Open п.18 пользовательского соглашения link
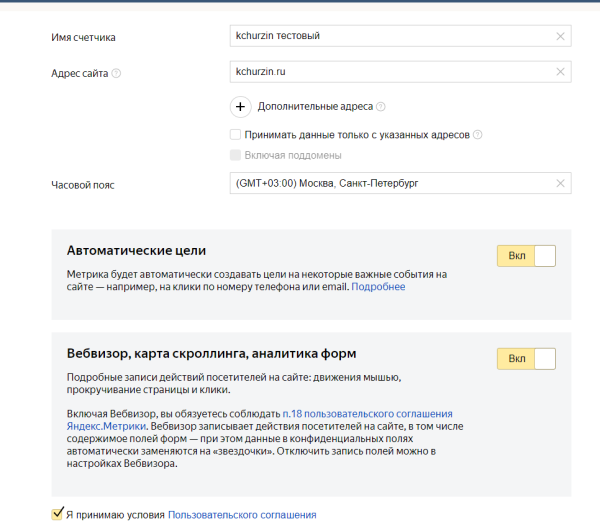 (367, 413)
